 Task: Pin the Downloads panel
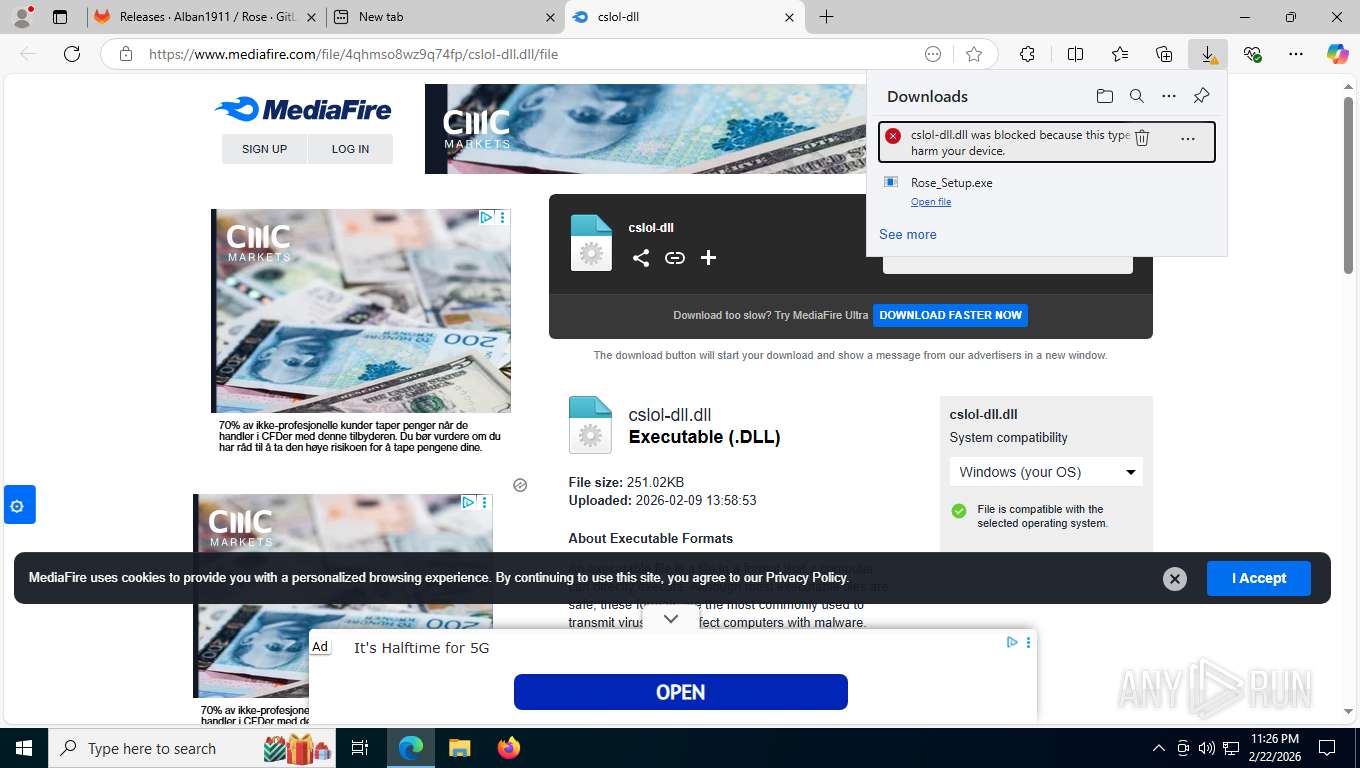click(1201, 96)
